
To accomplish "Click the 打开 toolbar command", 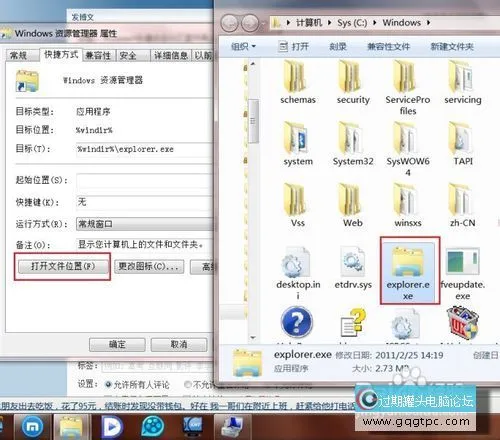I will 294,46.
